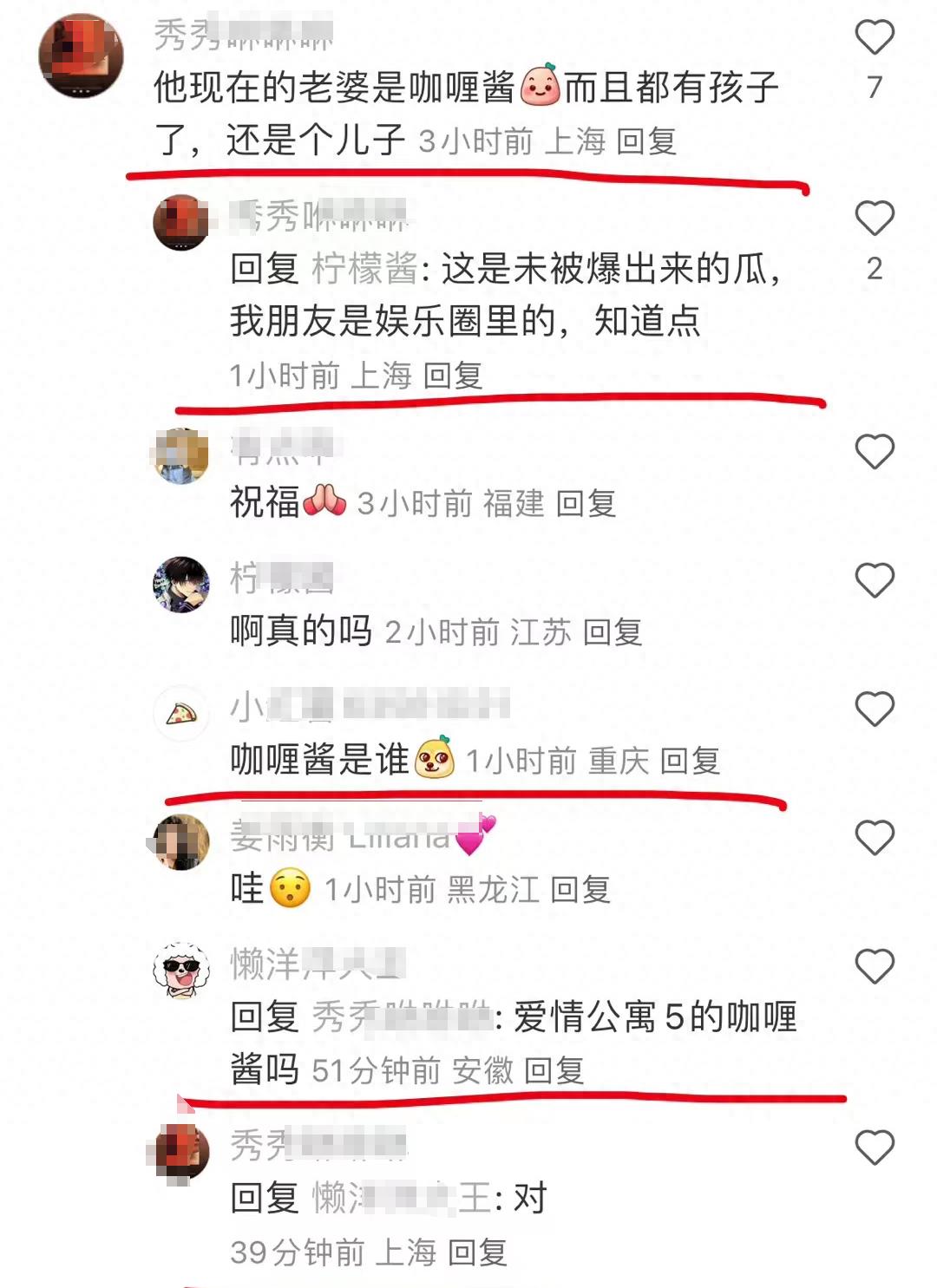
Task: Open top commenter's profile picture
Action: 81,56
